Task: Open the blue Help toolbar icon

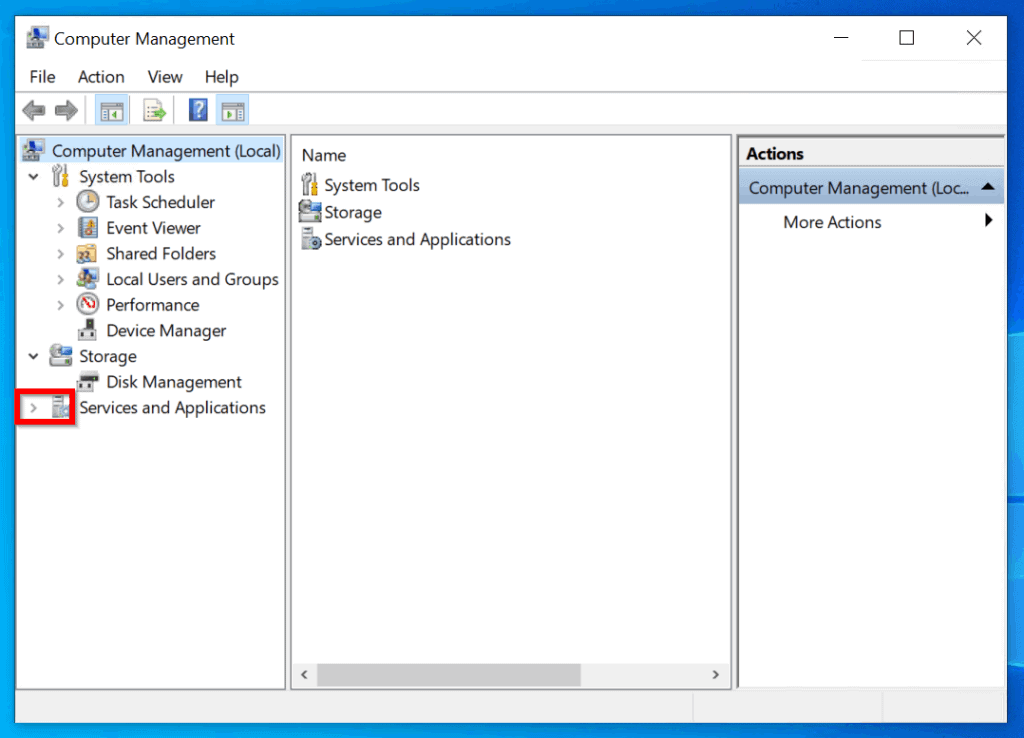Action: 198,110
